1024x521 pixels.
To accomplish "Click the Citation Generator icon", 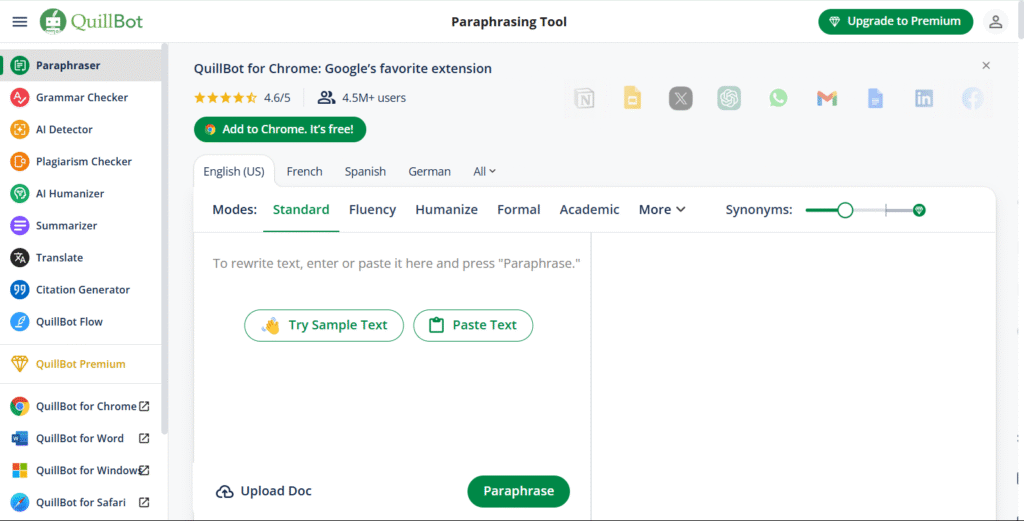I will pyautogui.click(x=20, y=289).
